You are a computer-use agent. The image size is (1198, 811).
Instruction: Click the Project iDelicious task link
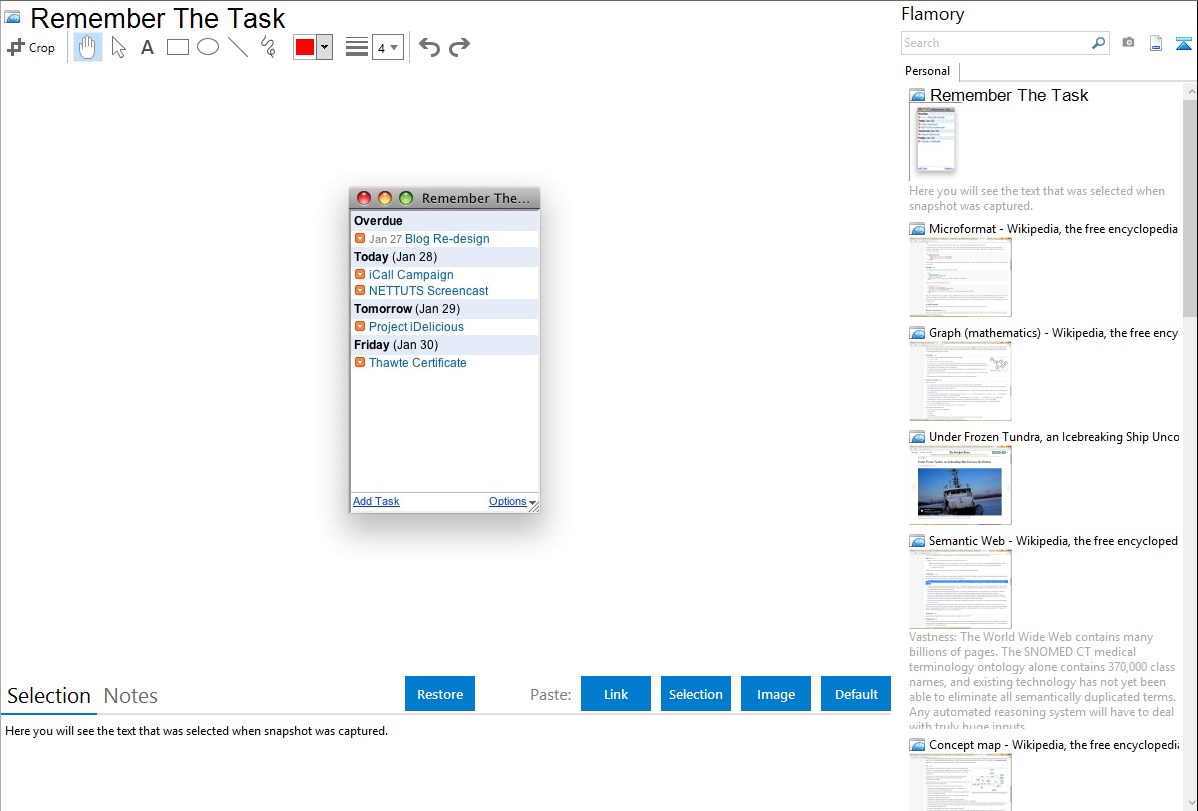(x=416, y=326)
